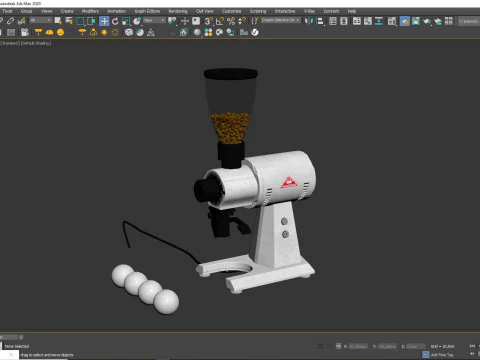Click the workspace path field on toolbar
480x360 pixels.
click(x=469, y=21)
